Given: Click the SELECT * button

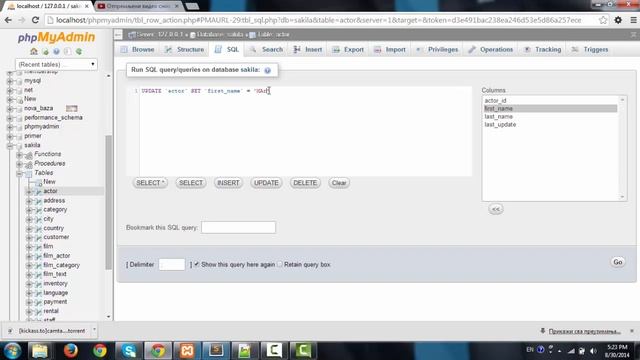Looking at the screenshot, I should (x=150, y=183).
